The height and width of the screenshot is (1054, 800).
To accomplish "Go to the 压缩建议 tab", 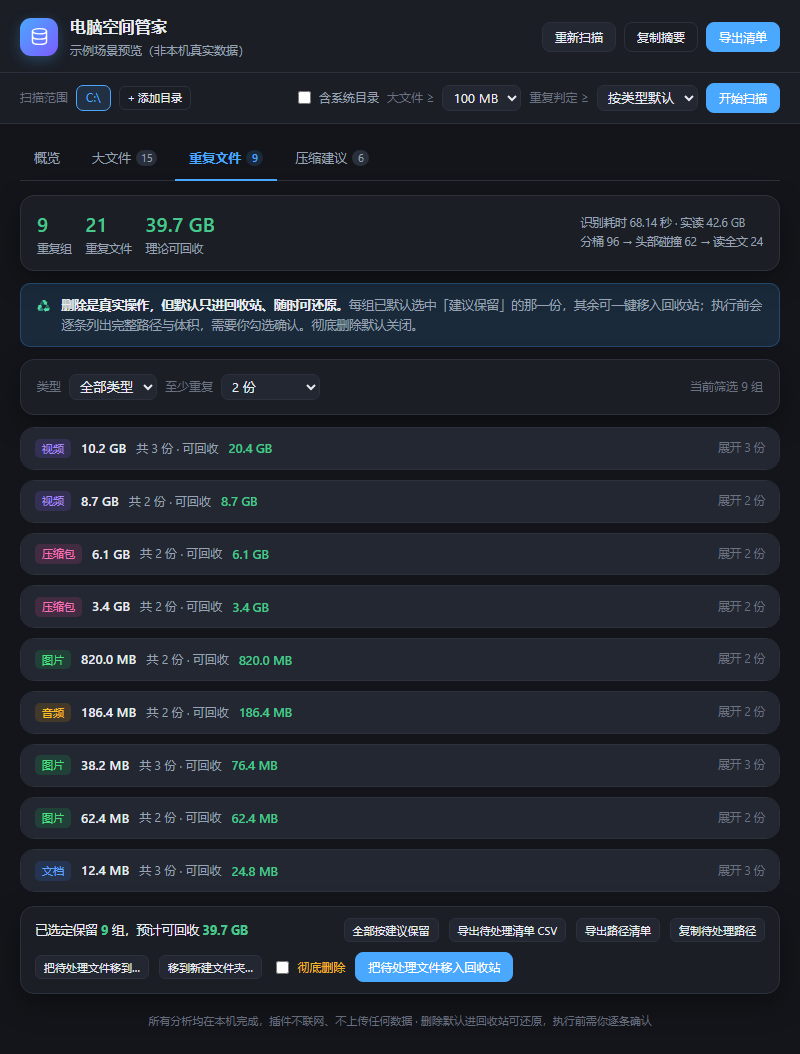I will coord(331,158).
